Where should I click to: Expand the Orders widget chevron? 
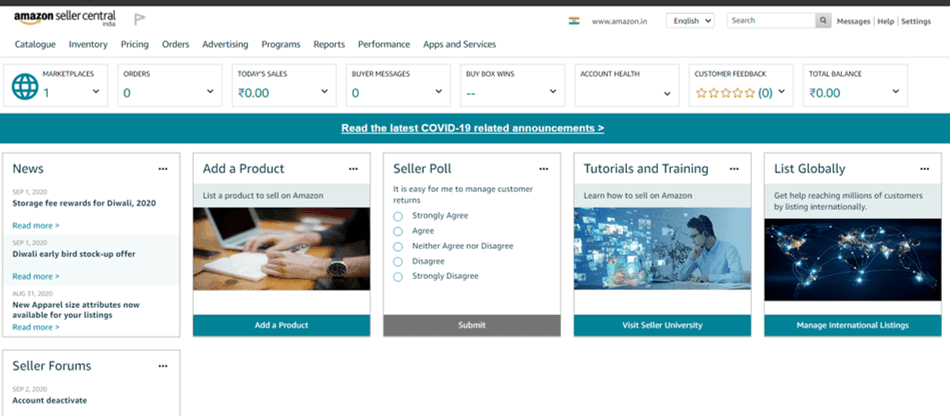210,91
